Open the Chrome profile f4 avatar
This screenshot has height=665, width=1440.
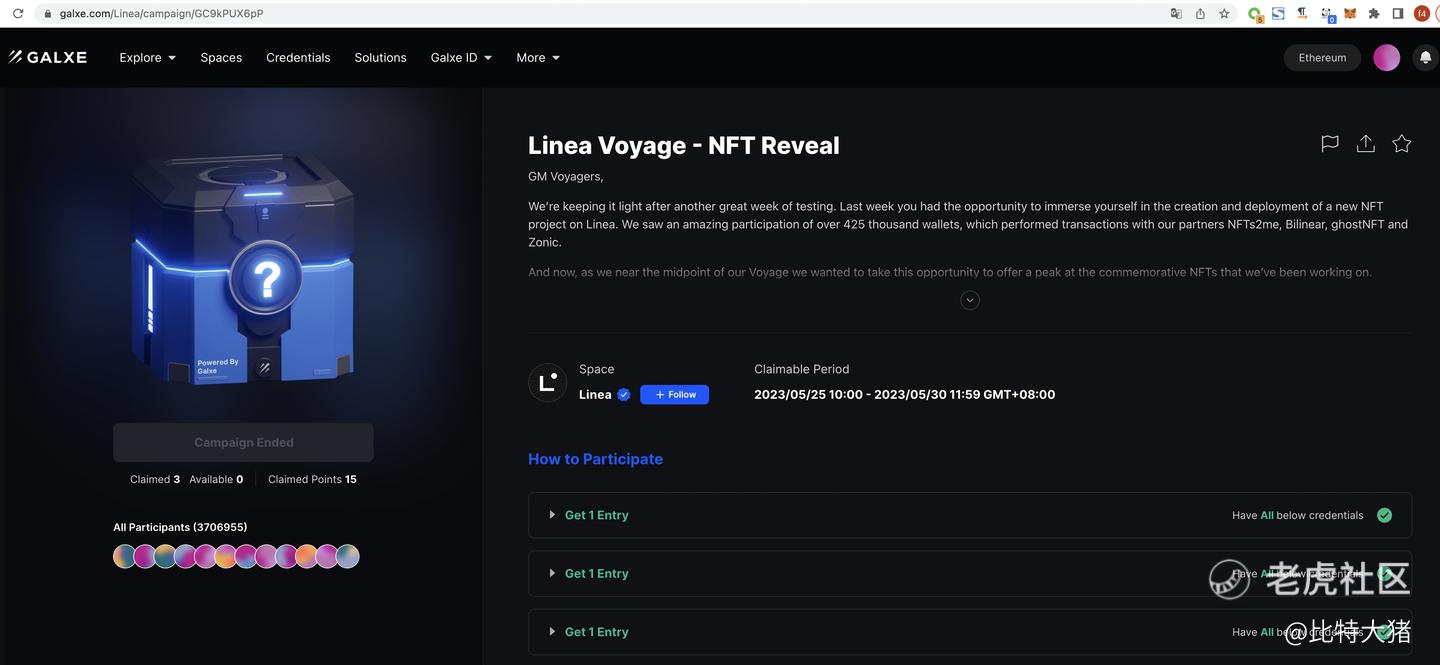pos(1422,14)
